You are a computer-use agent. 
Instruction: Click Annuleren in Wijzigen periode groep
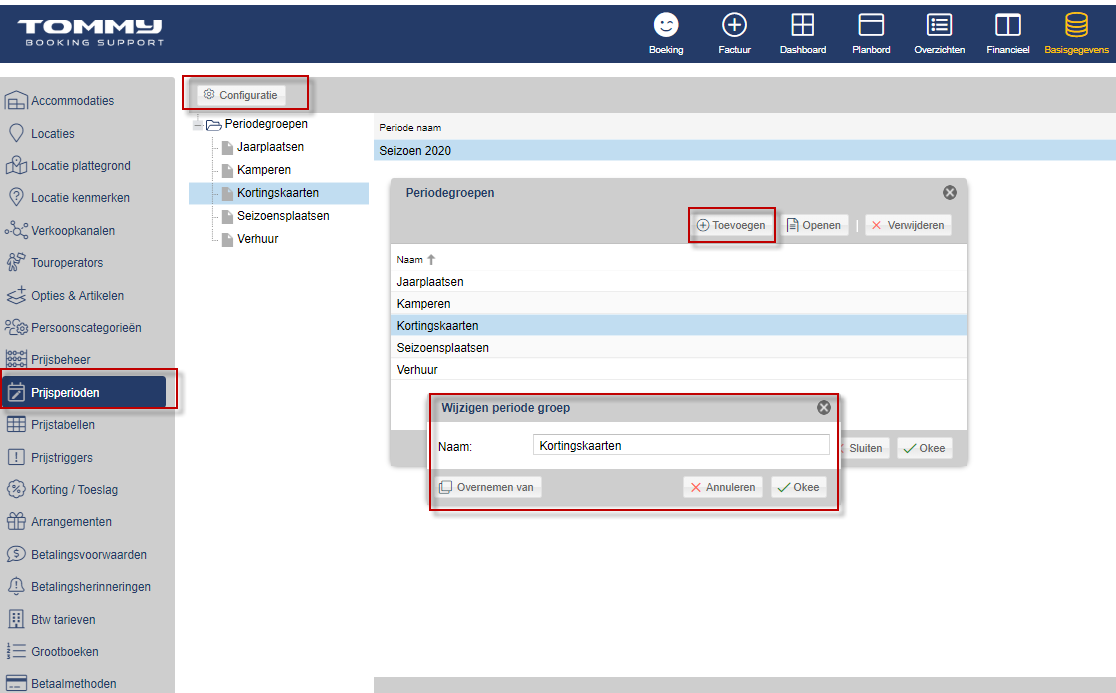(723, 487)
